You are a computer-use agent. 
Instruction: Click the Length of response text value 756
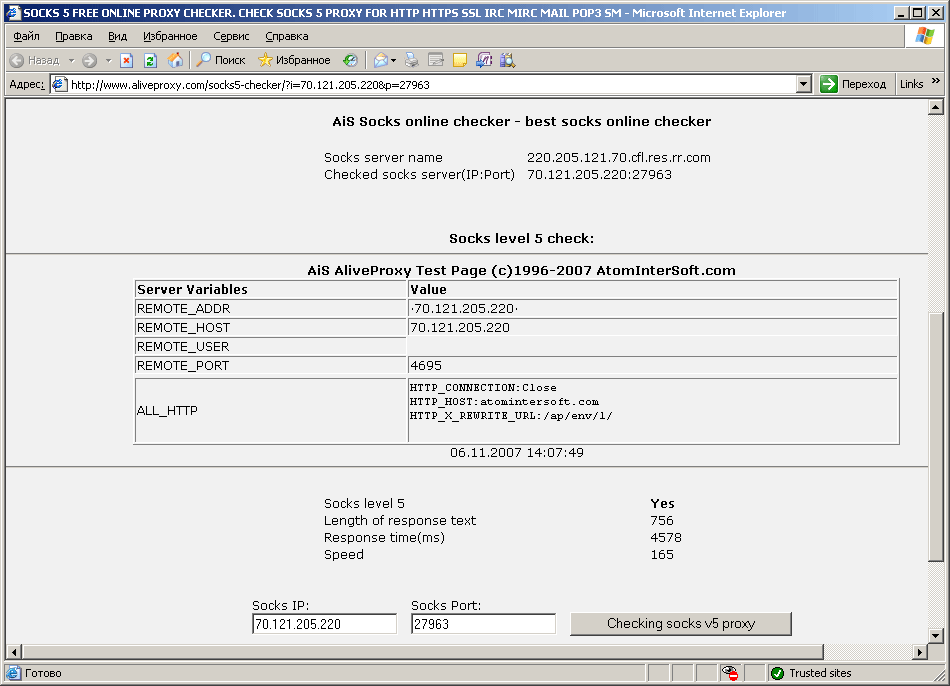(x=662, y=521)
